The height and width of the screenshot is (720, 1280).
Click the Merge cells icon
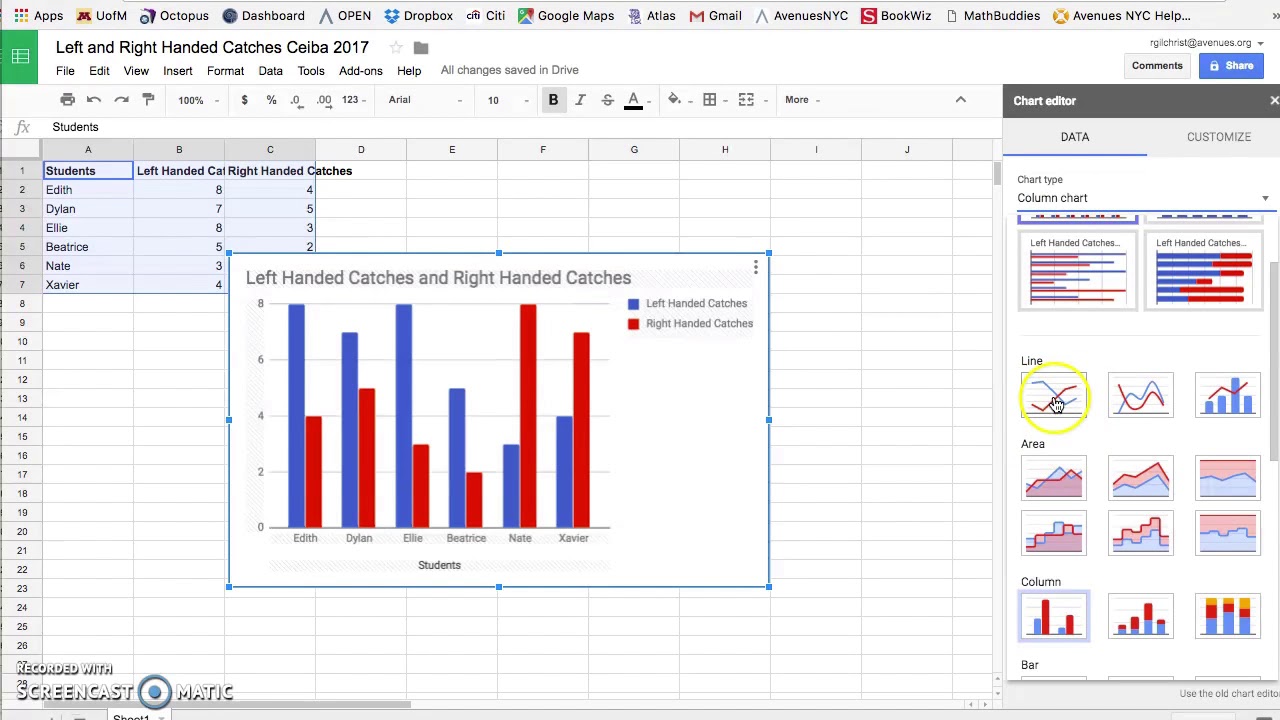(750, 100)
